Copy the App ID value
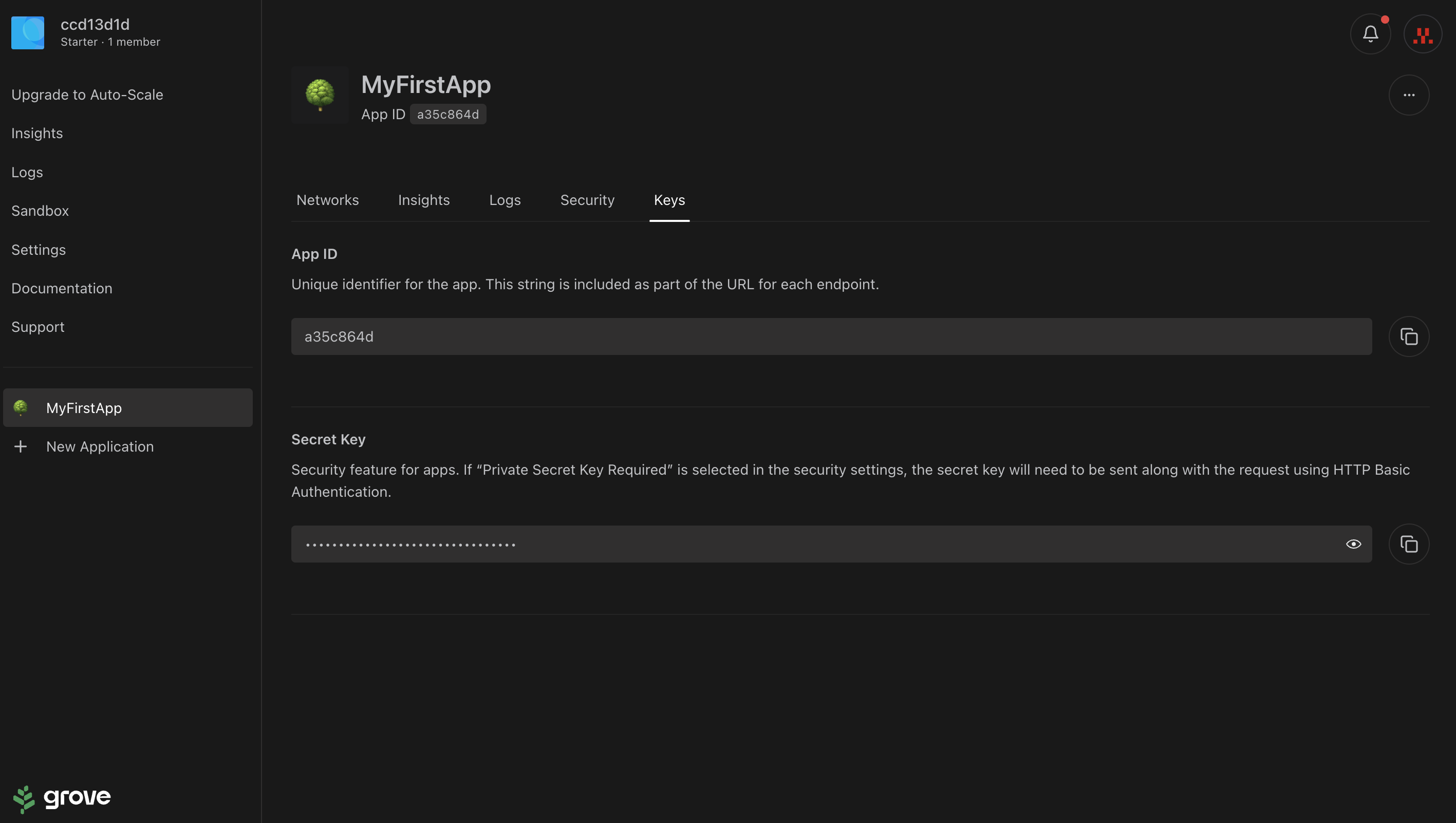 (1409, 336)
